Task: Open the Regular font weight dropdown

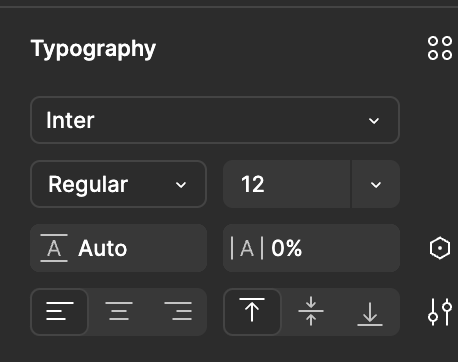Action: coord(118,184)
